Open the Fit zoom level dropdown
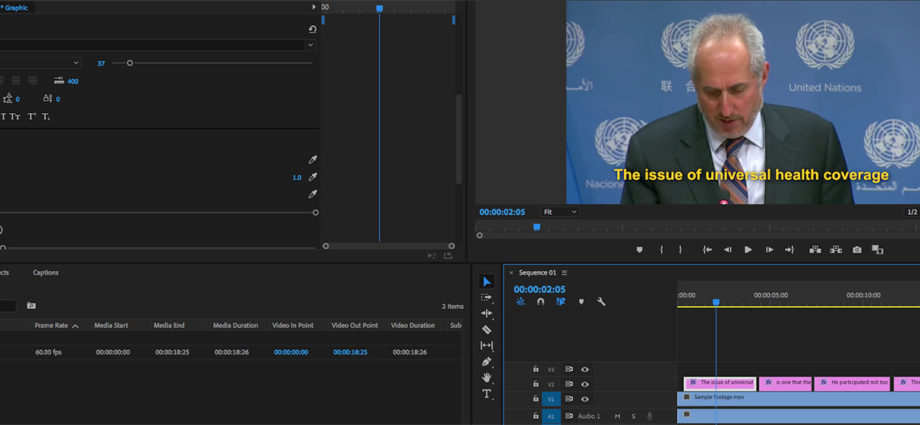The width and height of the screenshot is (920, 425). (559, 212)
